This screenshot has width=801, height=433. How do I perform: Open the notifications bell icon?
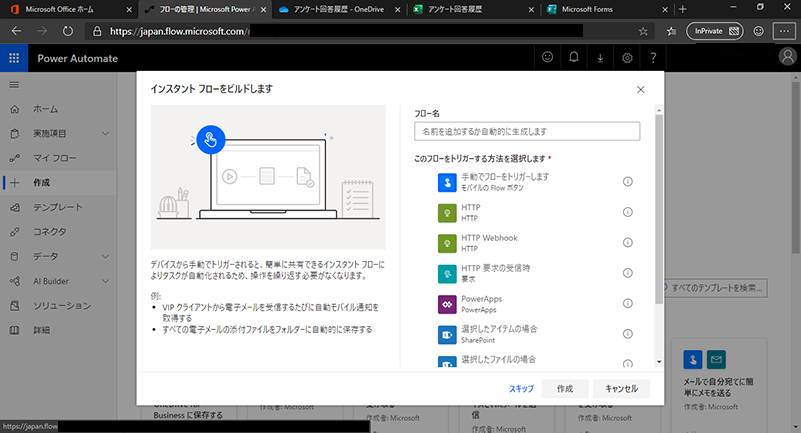pos(574,57)
